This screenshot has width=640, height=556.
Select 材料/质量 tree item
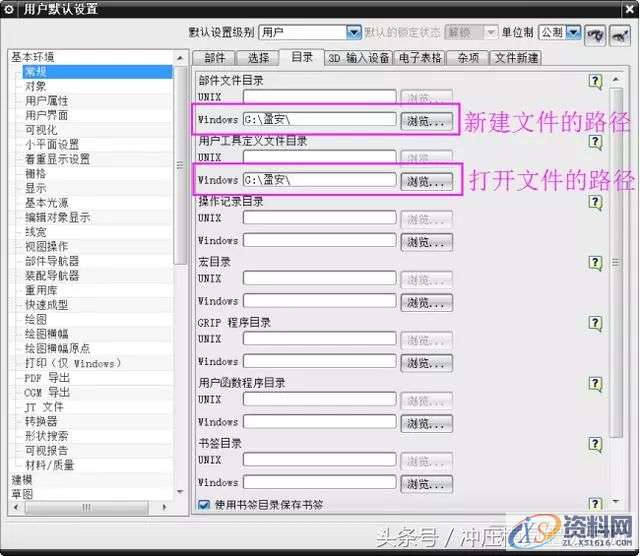pyautogui.click(x=49, y=465)
